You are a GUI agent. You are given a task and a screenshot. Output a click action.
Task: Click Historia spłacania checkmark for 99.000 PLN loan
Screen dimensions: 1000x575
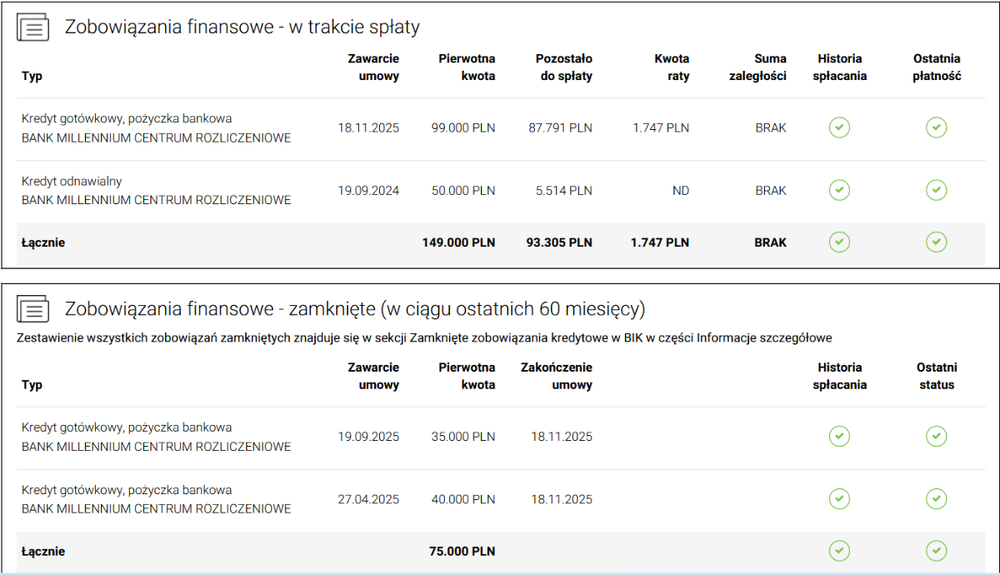point(839,127)
